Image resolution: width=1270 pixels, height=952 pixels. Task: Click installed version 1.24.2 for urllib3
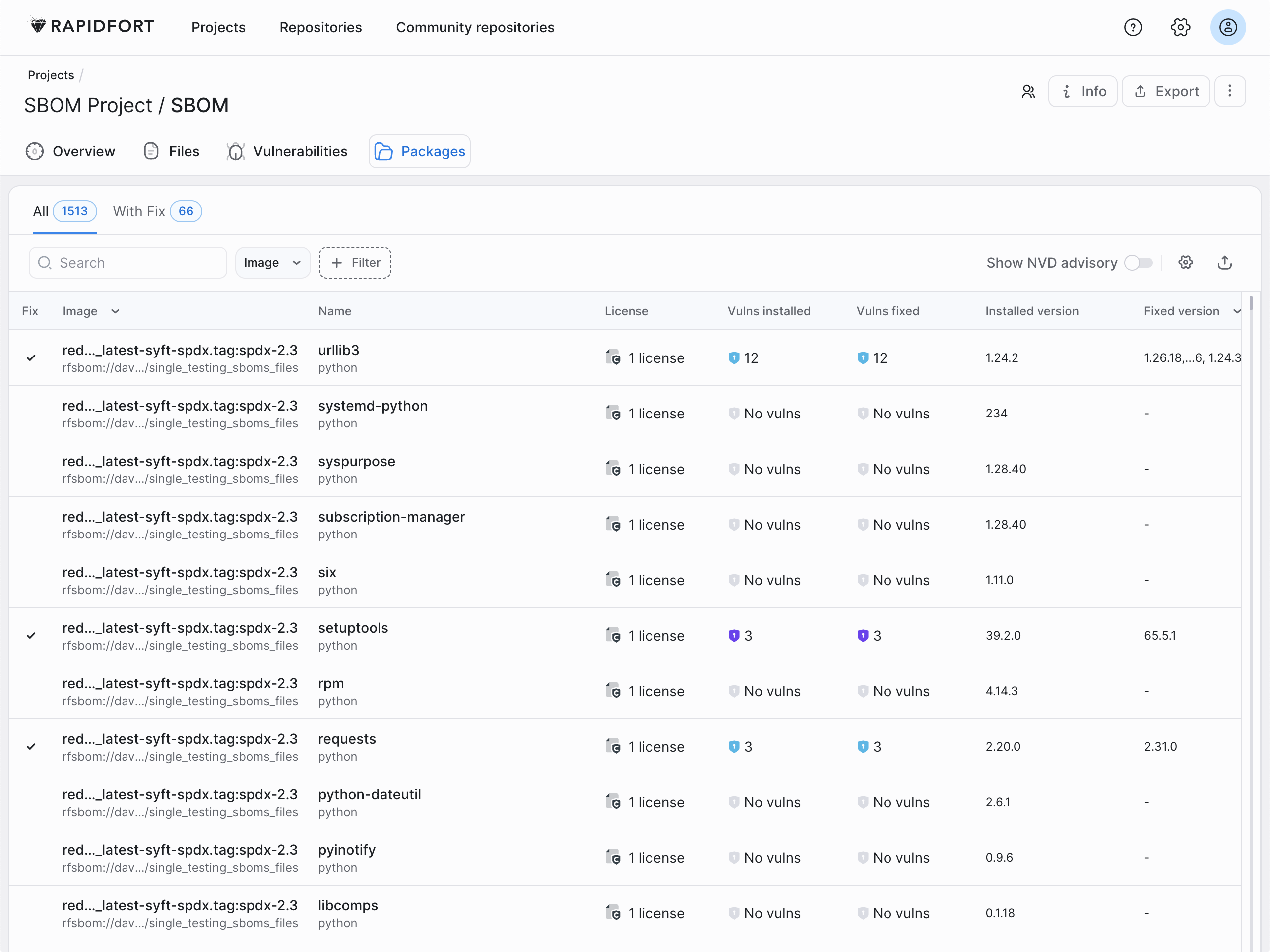[1001, 357]
